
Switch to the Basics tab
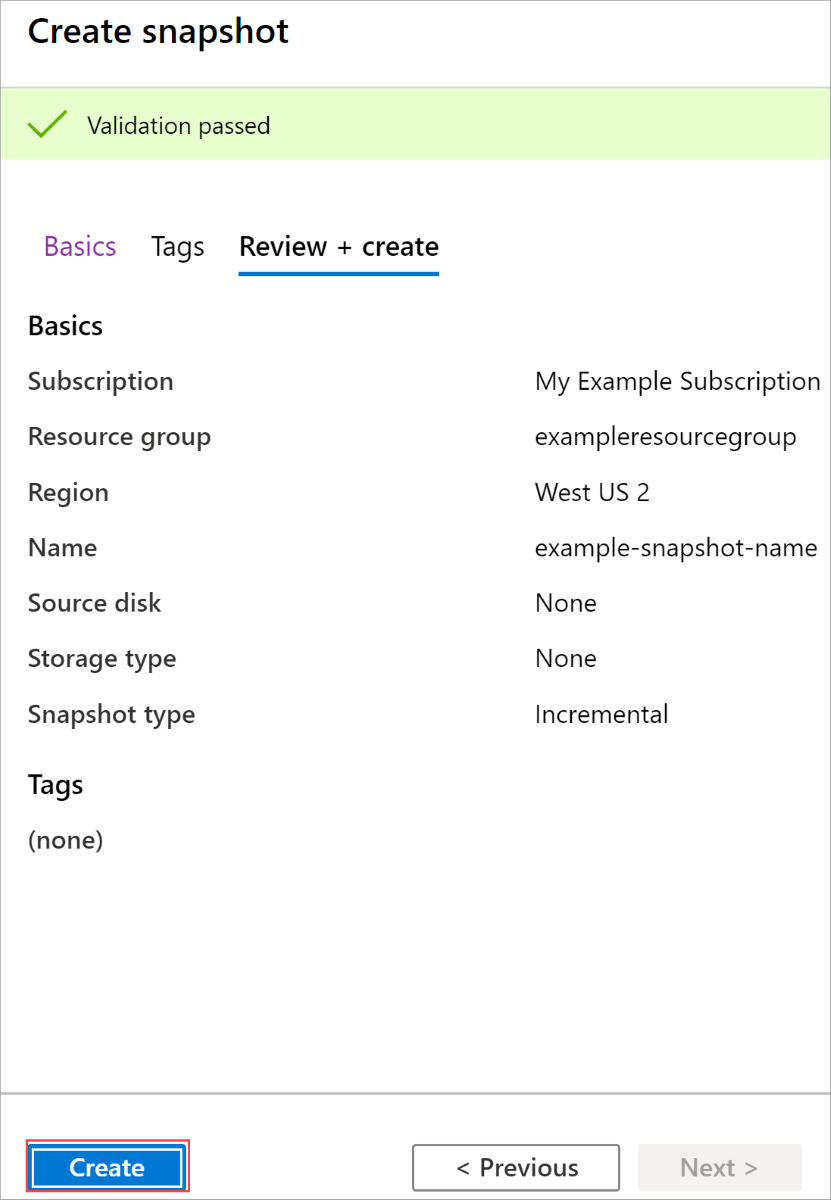[x=79, y=247]
